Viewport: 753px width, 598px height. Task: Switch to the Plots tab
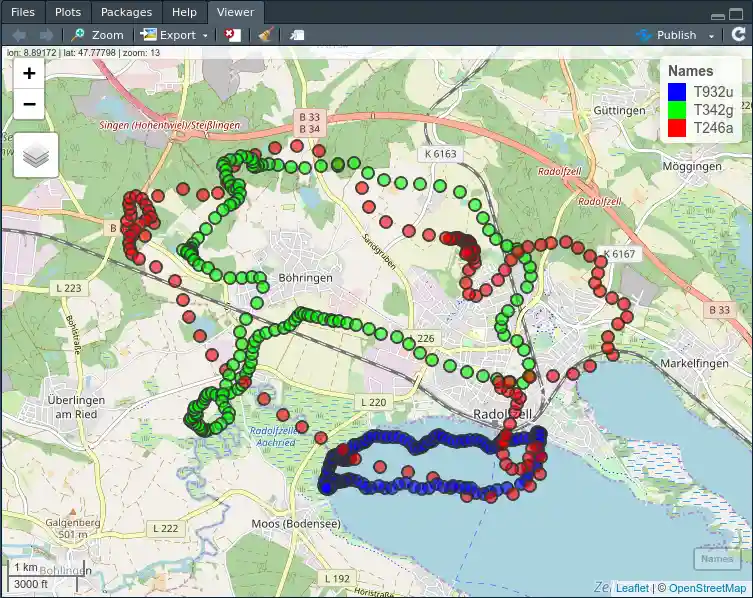[69, 12]
